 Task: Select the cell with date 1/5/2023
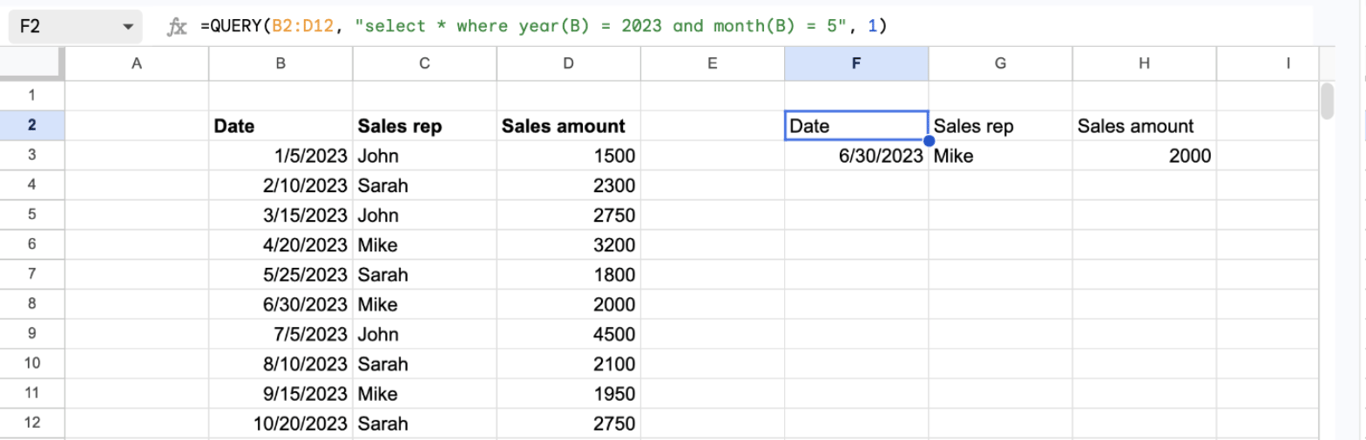point(281,155)
